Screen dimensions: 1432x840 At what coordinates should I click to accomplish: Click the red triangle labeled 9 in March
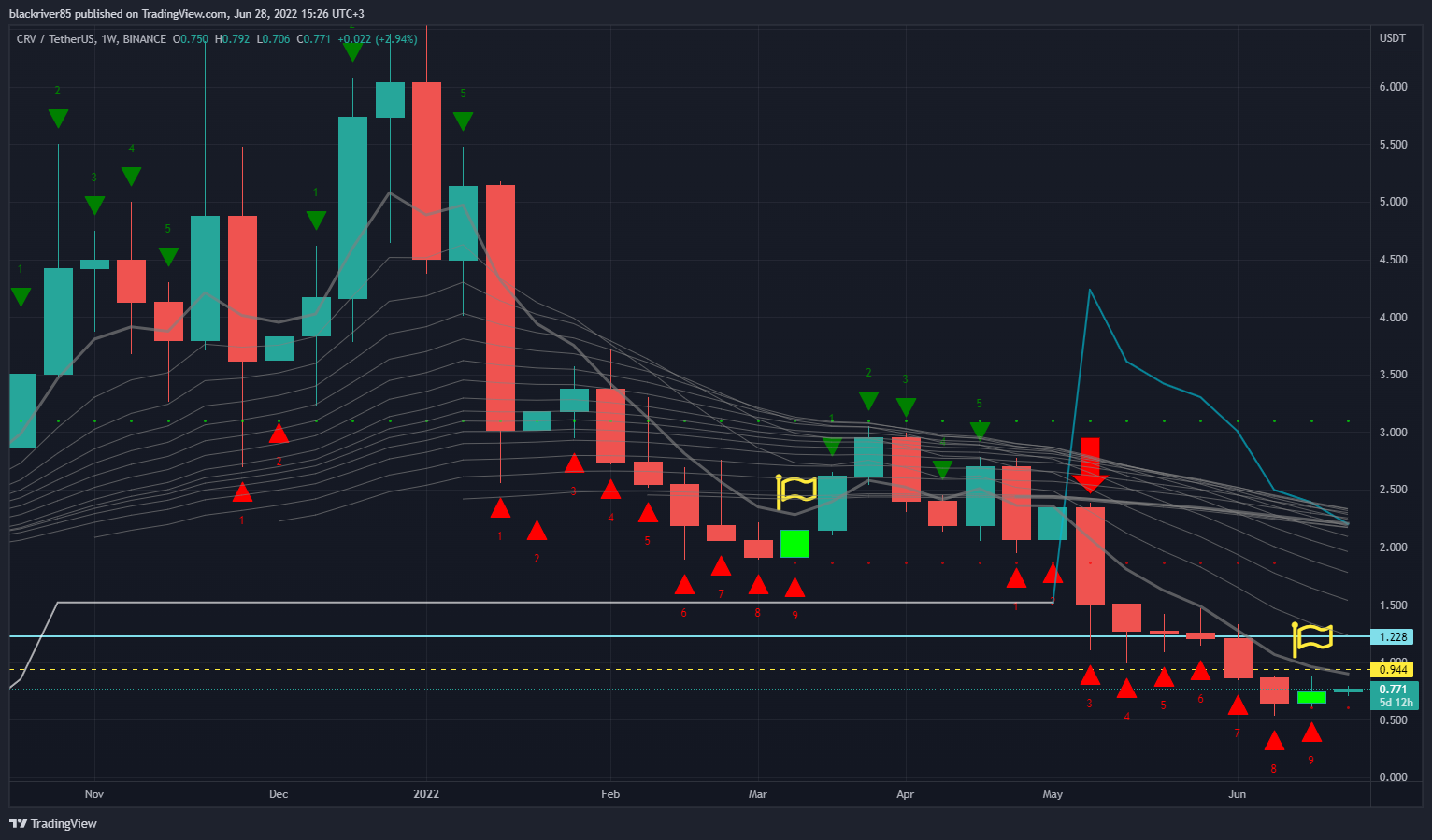(795, 588)
